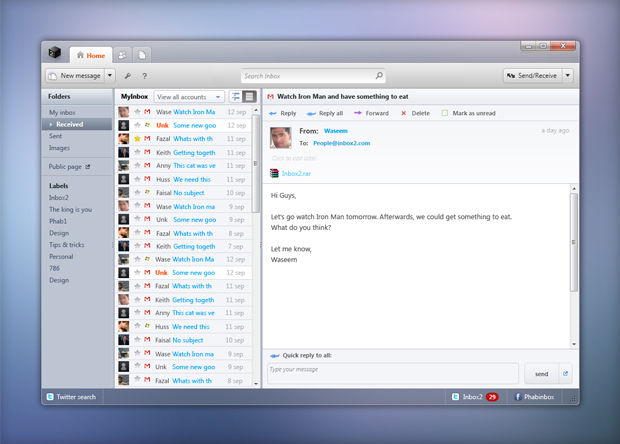620x444 pixels.
Task: Click the send button
Action: point(542,374)
